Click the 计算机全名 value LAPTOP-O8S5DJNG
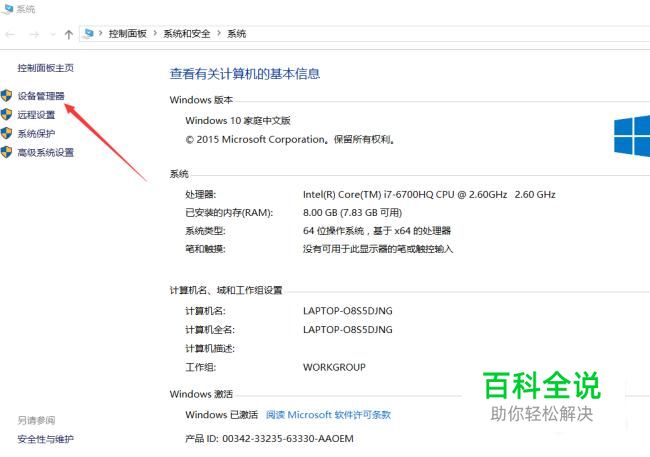The image size is (650, 457). 347,330
